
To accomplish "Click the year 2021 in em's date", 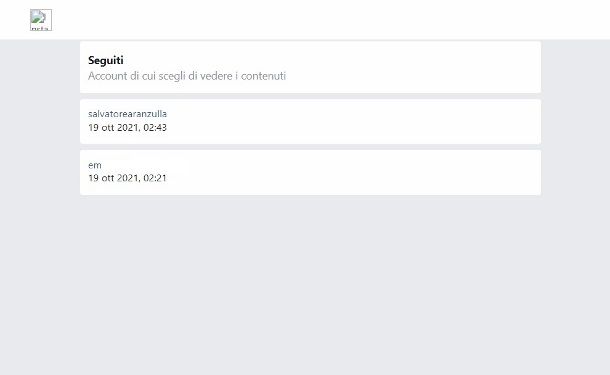I will click(128, 178).
